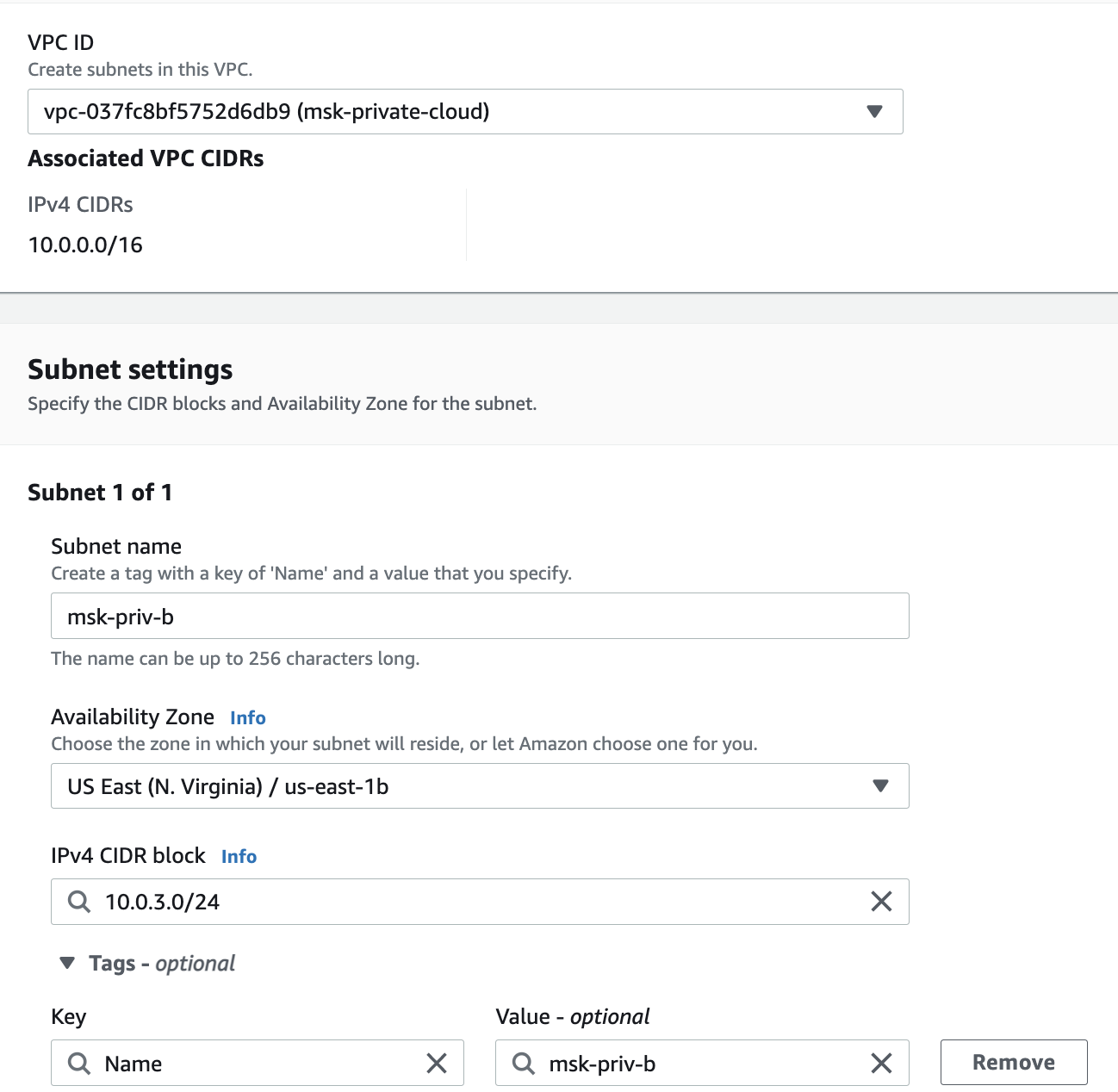1118x1092 pixels.
Task: Open the Availability Zone dropdown
Action: click(x=465, y=786)
